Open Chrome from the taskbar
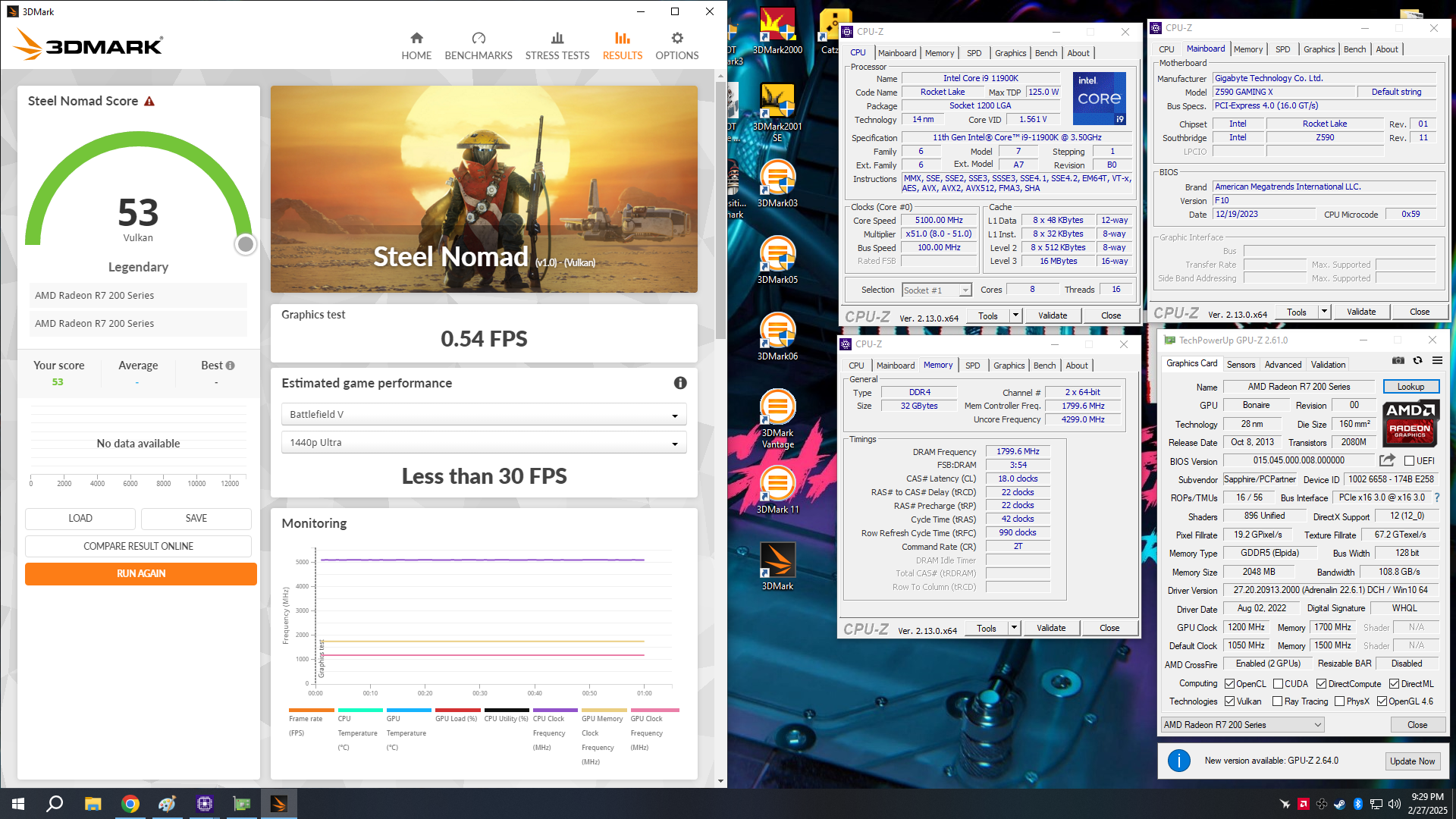This screenshot has width=1456, height=819. (130, 804)
